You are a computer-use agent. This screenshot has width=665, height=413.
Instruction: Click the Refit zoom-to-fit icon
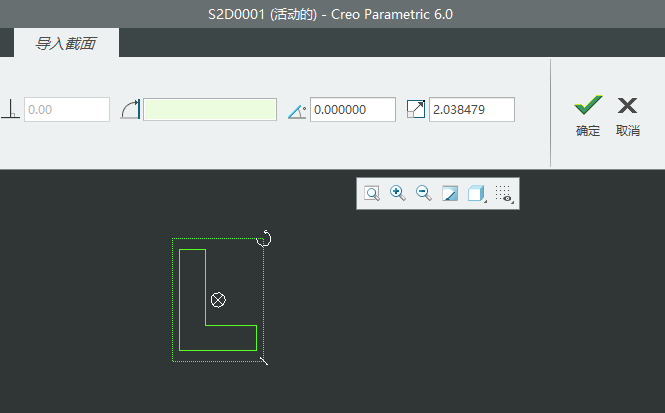(x=372, y=194)
